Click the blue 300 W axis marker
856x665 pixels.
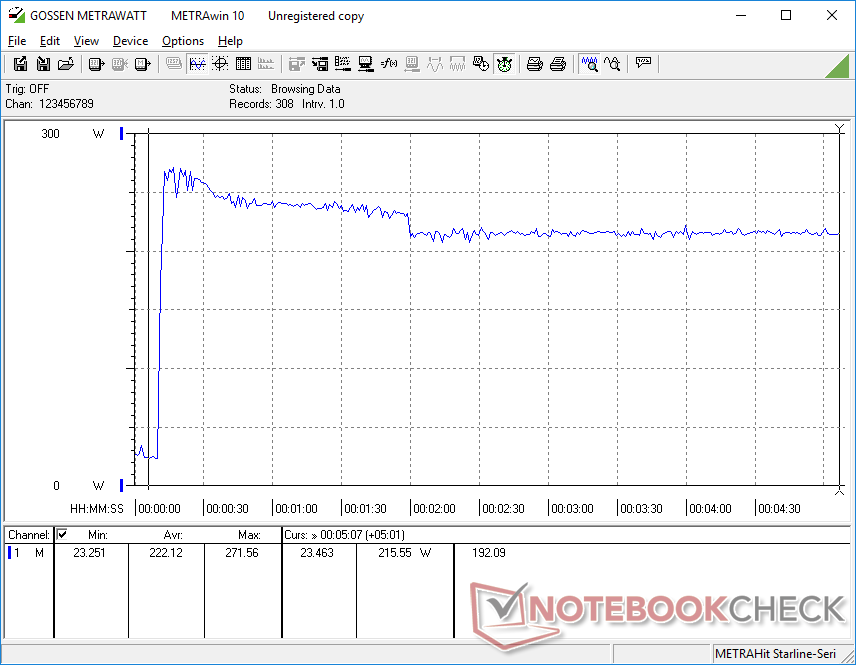pyautogui.click(x=122, y=133)
